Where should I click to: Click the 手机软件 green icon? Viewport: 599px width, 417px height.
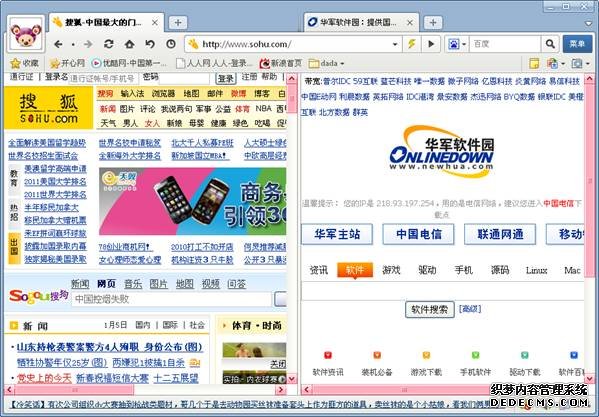coord(475,356)
